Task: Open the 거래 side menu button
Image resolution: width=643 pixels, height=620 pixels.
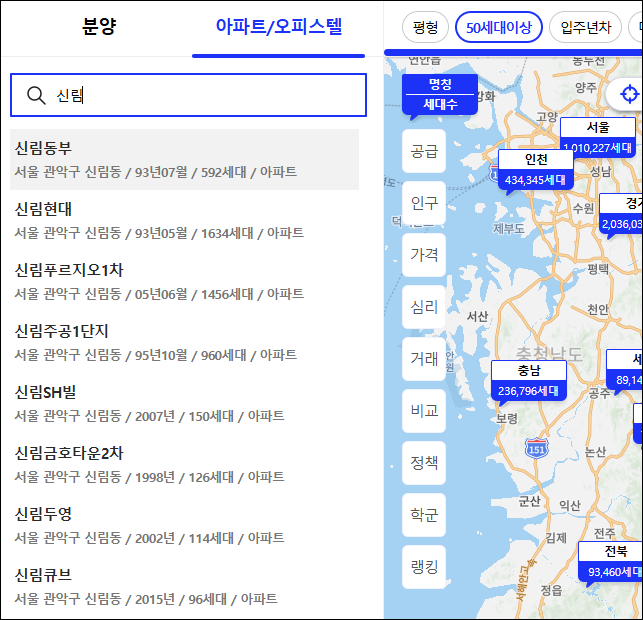Action: pos(424,359)
